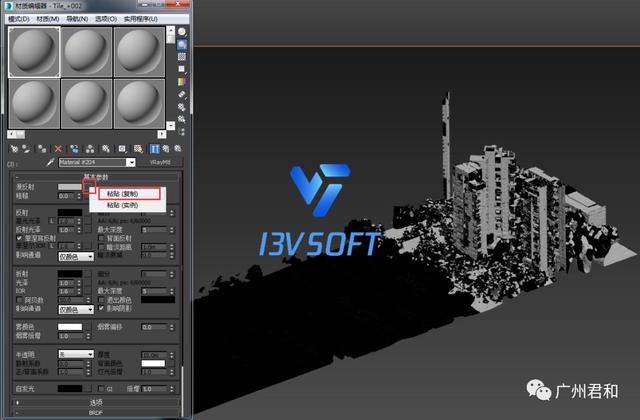Toggle the L lock beside 高光光泽

point(52,221)
